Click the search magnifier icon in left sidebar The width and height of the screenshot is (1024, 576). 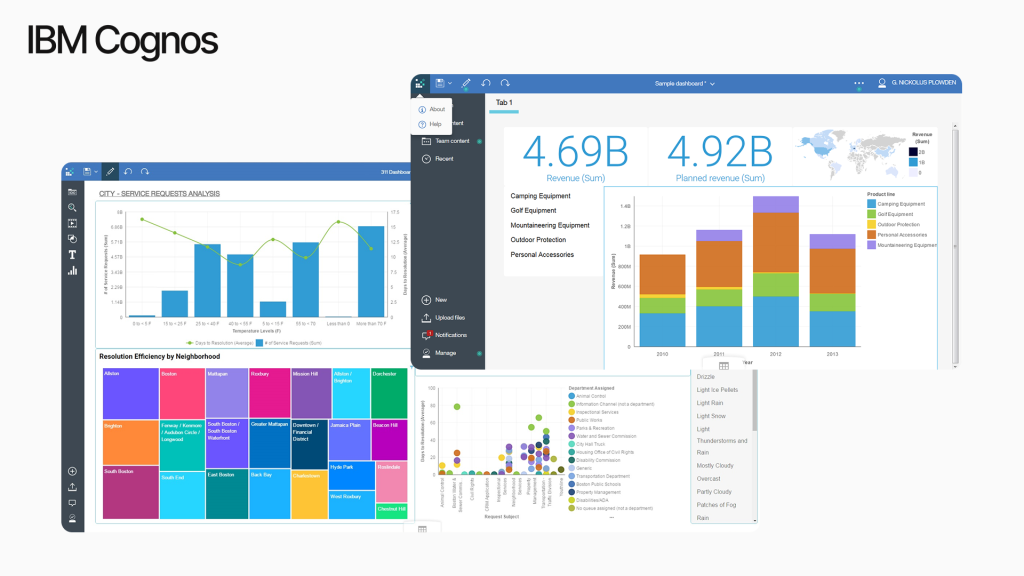click(72, 207)
